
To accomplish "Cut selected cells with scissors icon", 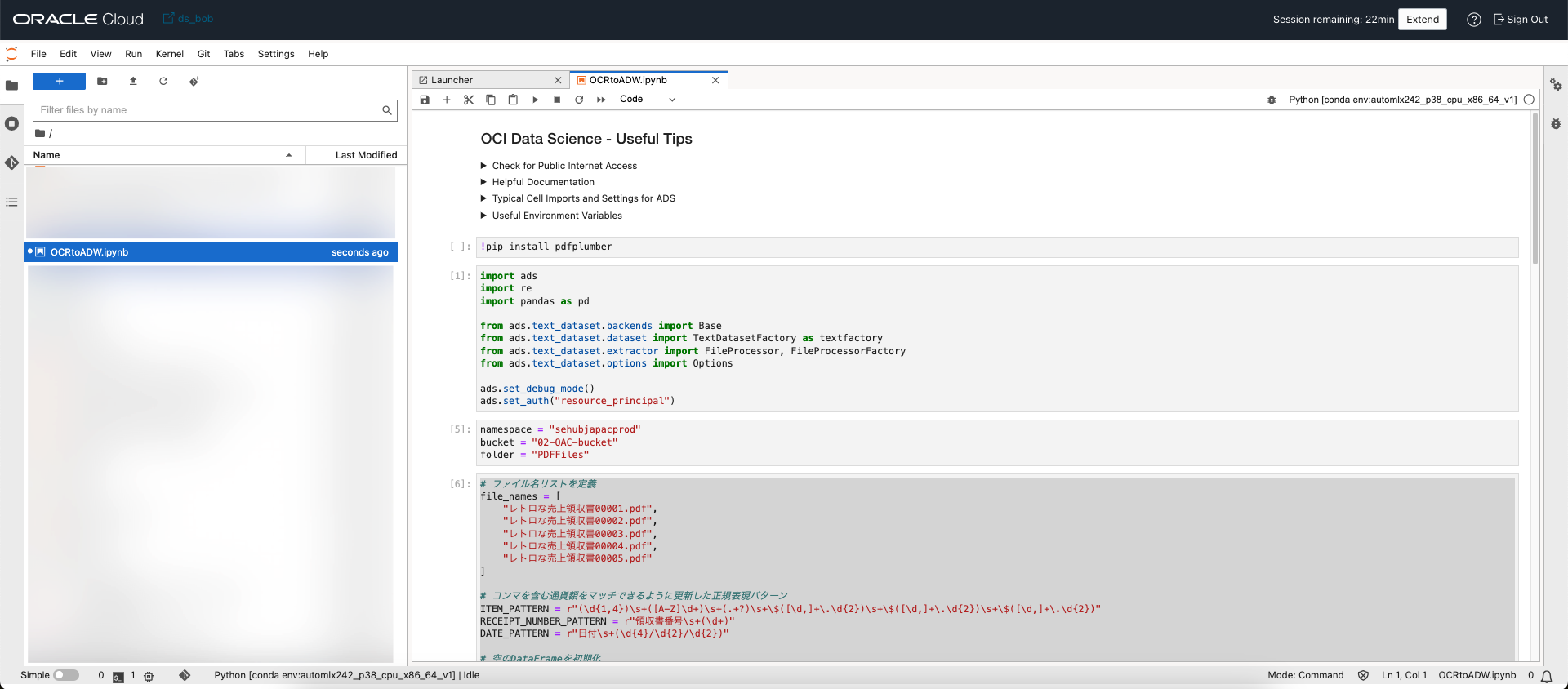I will click(469, 100).
